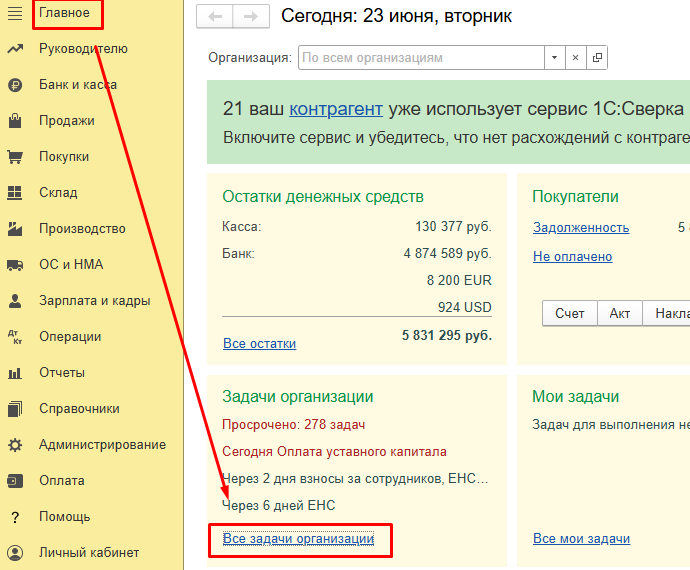Click the Просрочено: 278 задач line

294,425
